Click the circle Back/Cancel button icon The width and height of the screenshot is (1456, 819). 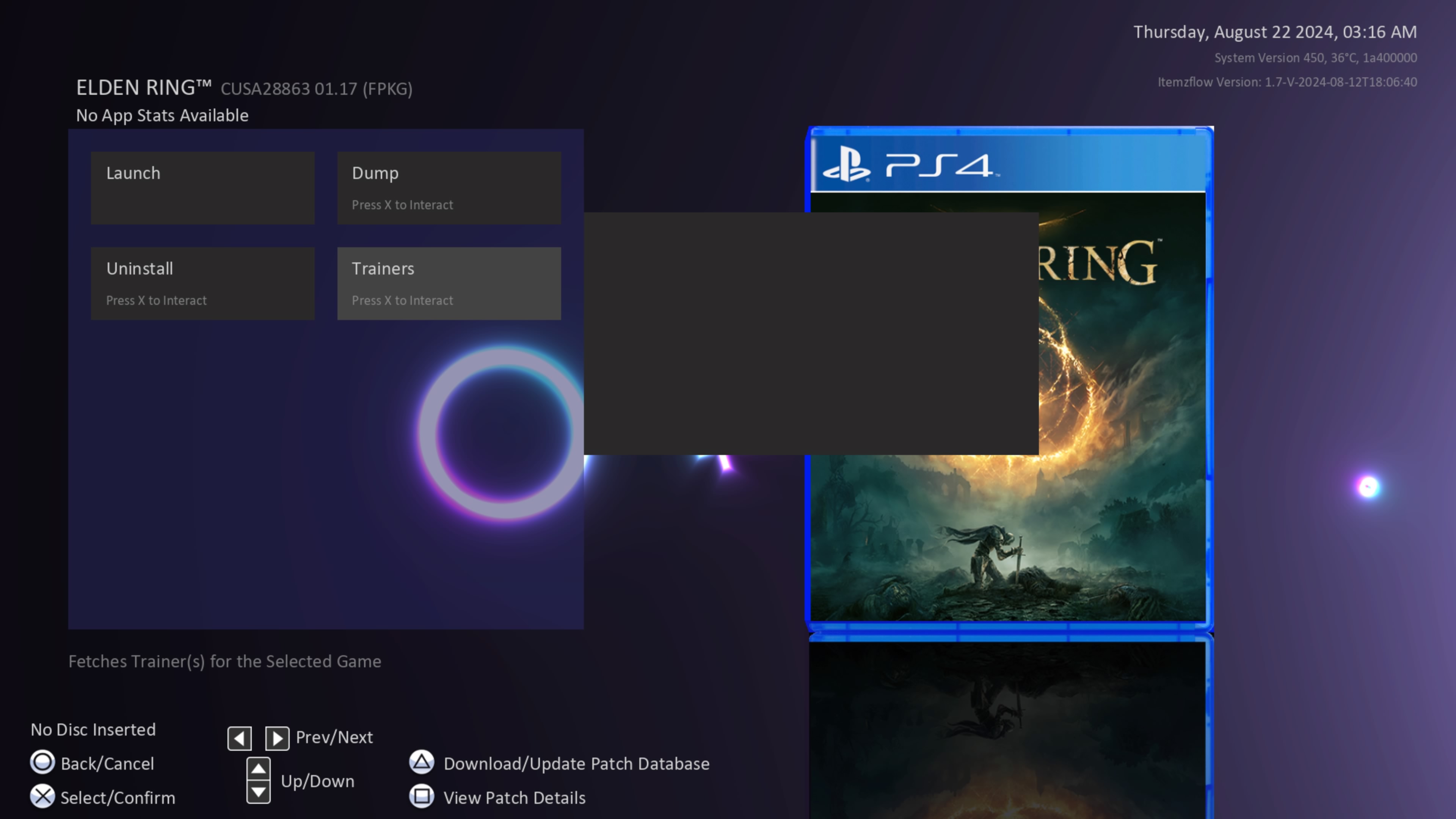tap(42, 763)
